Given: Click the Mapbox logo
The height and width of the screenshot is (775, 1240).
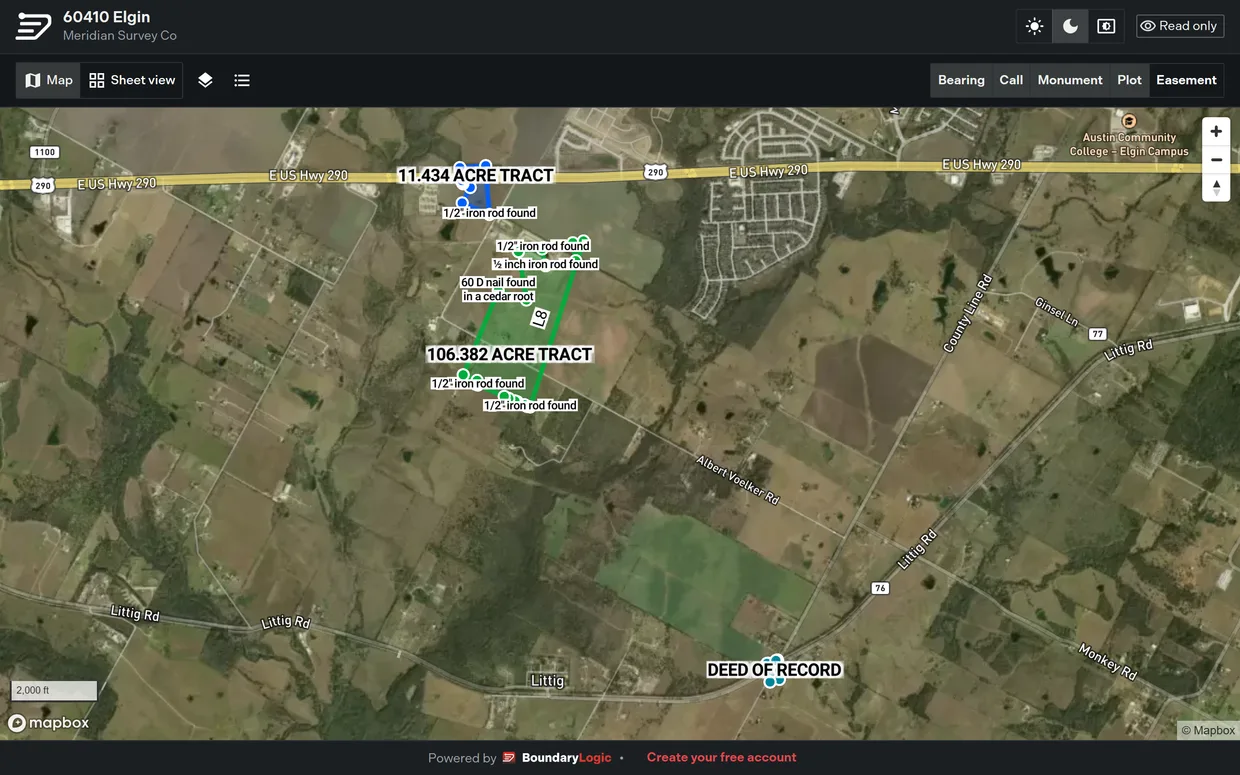Looking at the screenshot, I should pyautogui.click(x=49, y=723).
